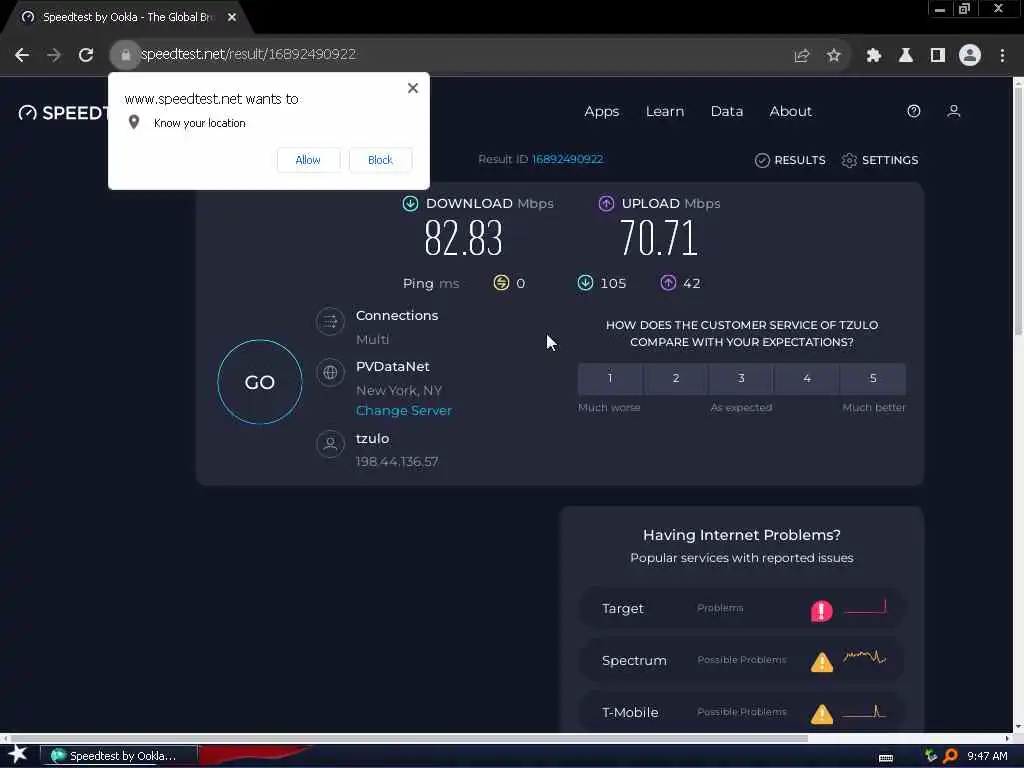
Task: Open Speedtest SETTINGS
Action: click(880, 160)
